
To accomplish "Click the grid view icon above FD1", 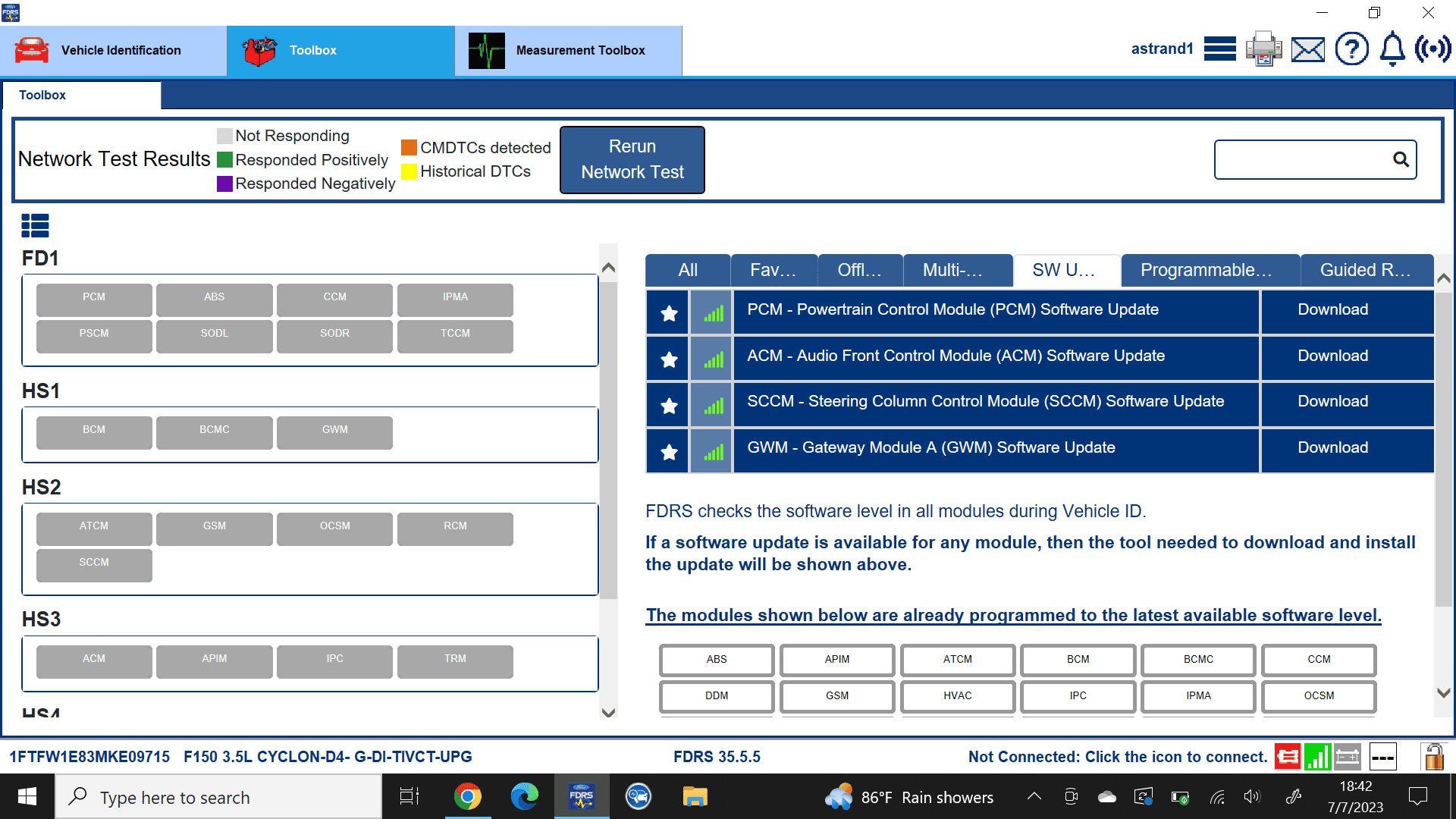I will point(35,225).
